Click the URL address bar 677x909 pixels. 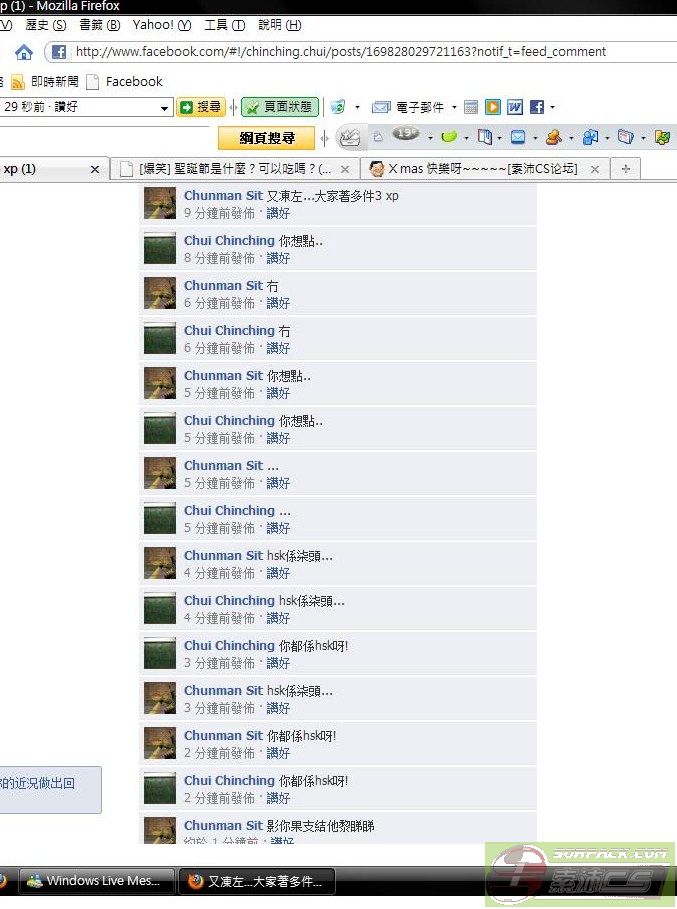coord(359,52)
